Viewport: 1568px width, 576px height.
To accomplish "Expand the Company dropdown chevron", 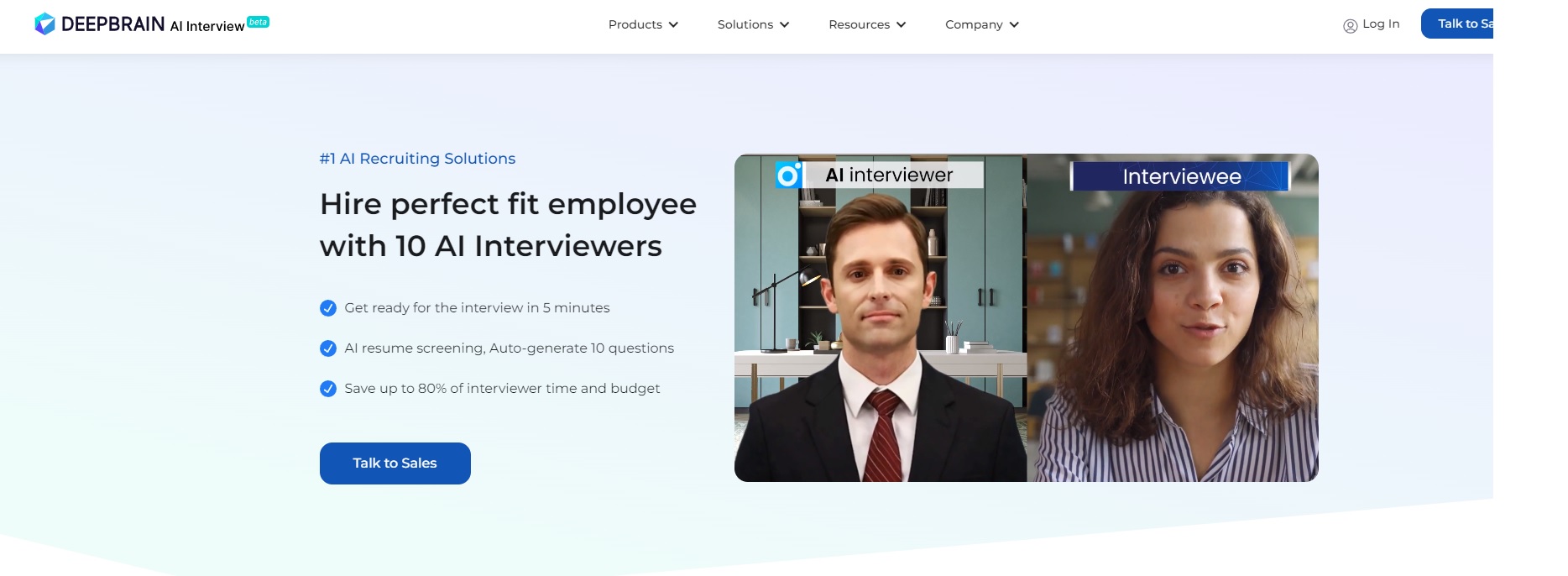I will click(1014, 25).
